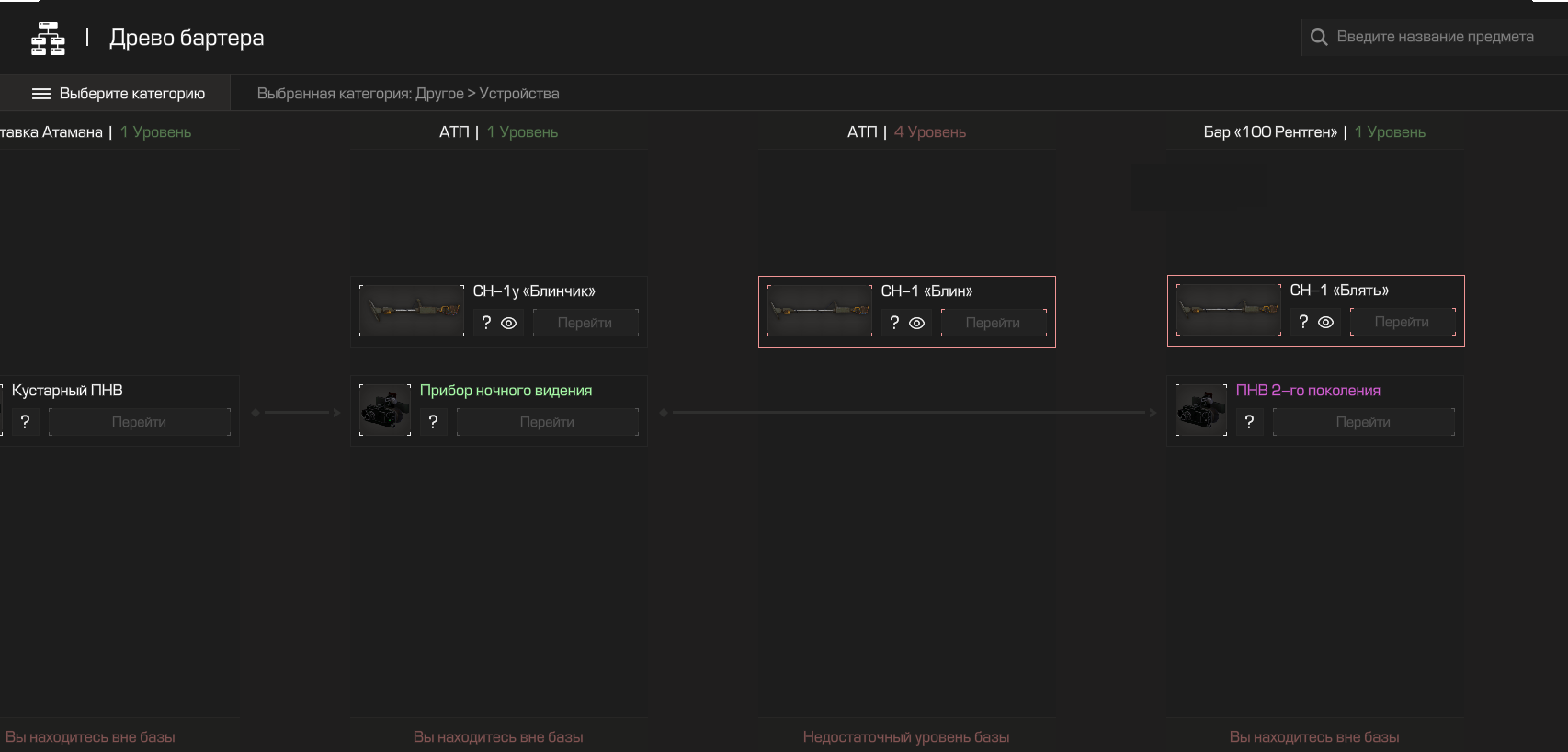Select the Кустарный ПНВ item name
The width and height of the screenshot is (1568, 752).
pos(67,391)
